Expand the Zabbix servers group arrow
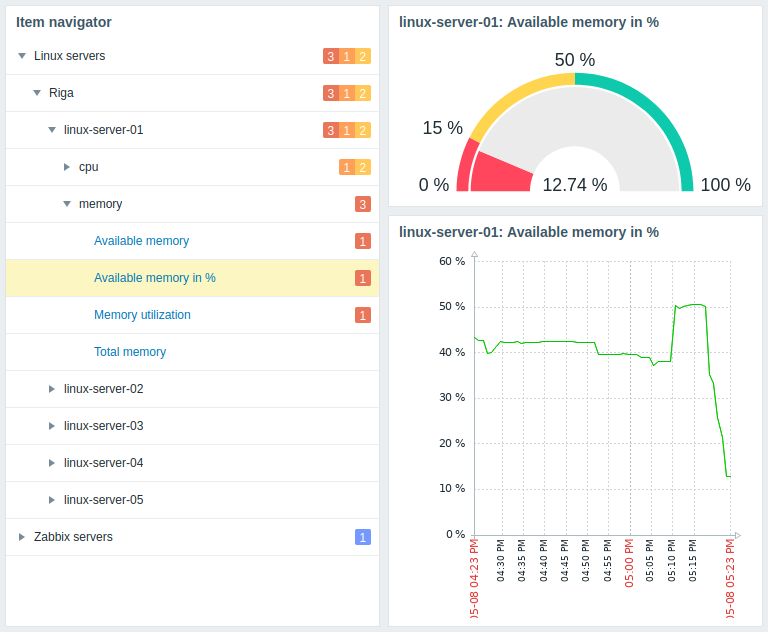 [22, 537]
